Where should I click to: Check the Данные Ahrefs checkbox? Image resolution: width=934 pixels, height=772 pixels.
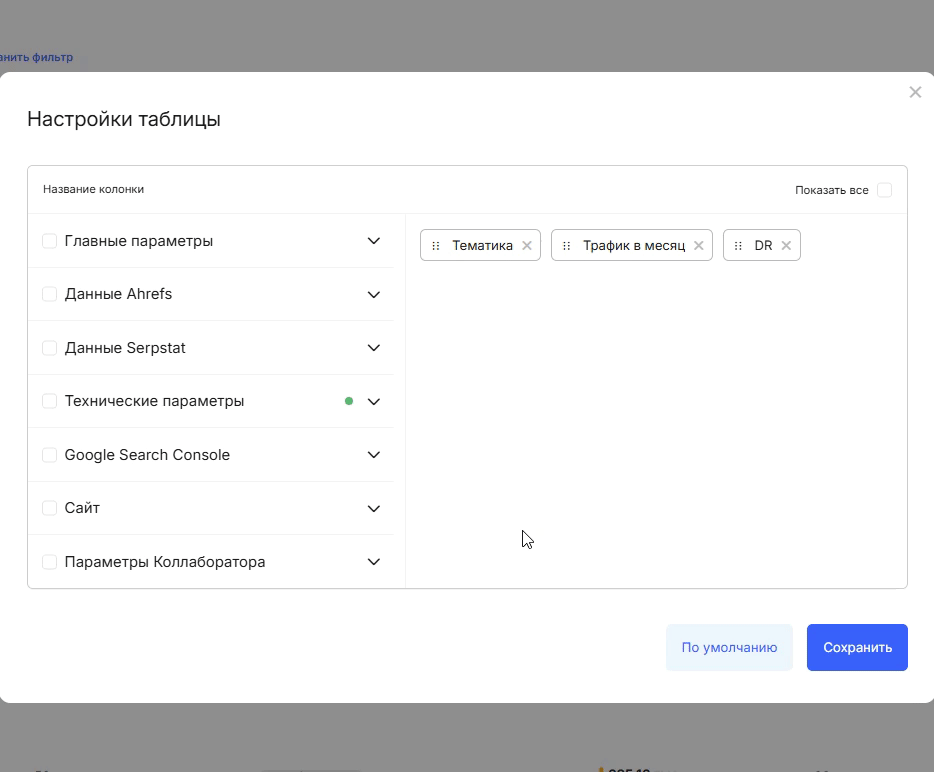coord(49,294)
